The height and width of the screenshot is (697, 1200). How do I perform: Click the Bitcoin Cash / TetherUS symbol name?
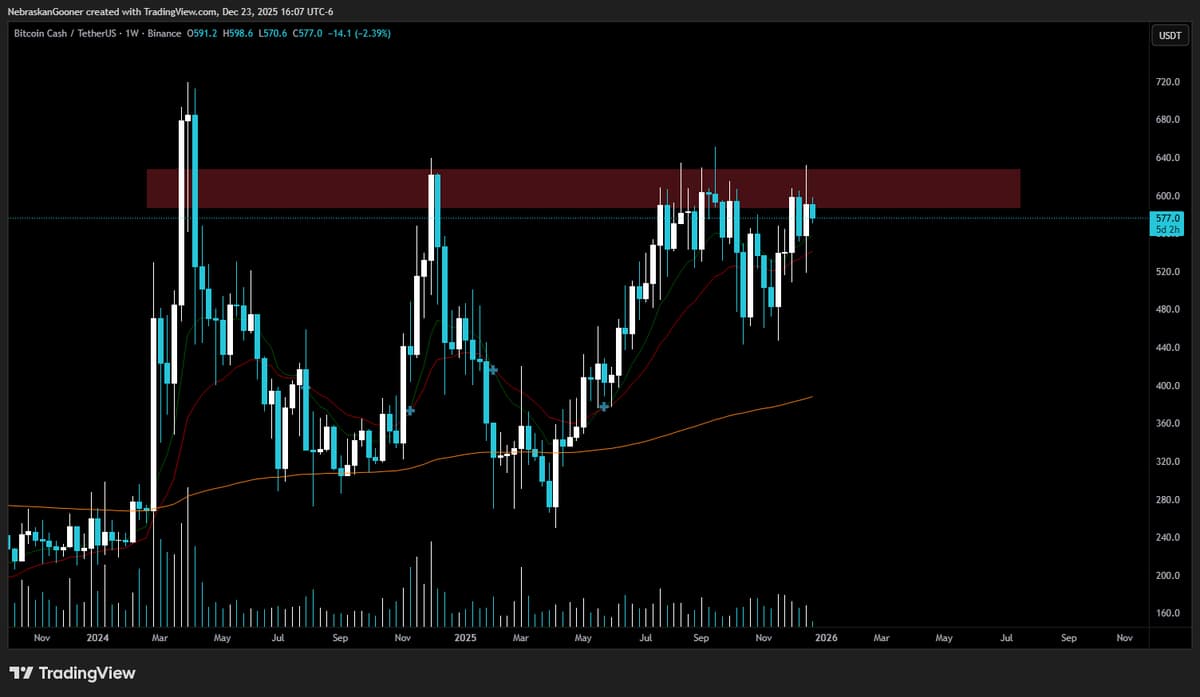65,32
